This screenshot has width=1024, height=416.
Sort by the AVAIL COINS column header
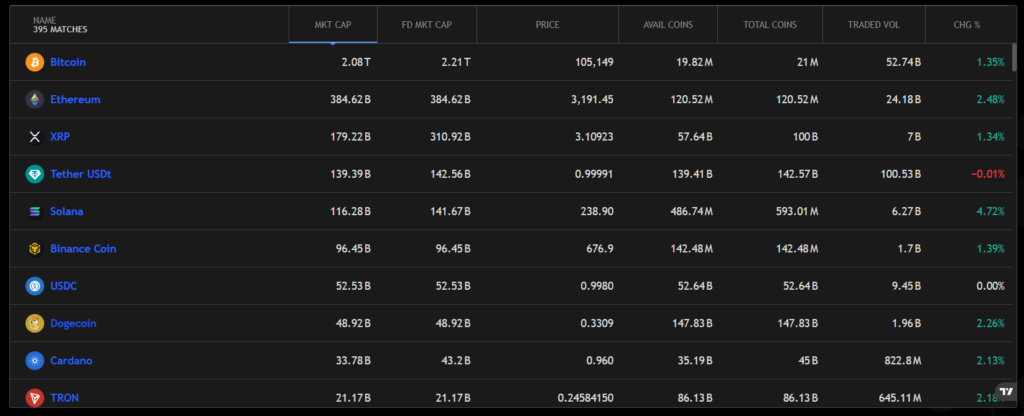tap(668, 25)
